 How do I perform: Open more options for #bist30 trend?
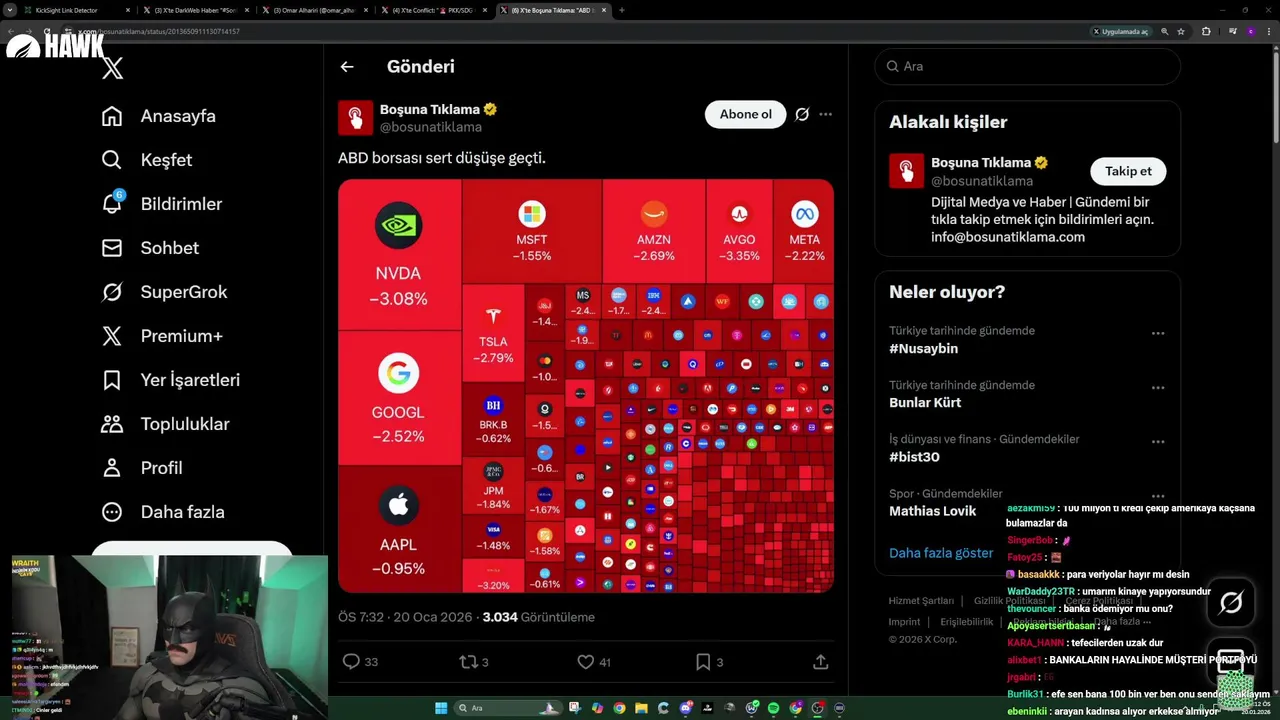pyautogui.click(x=1158, y=441)
